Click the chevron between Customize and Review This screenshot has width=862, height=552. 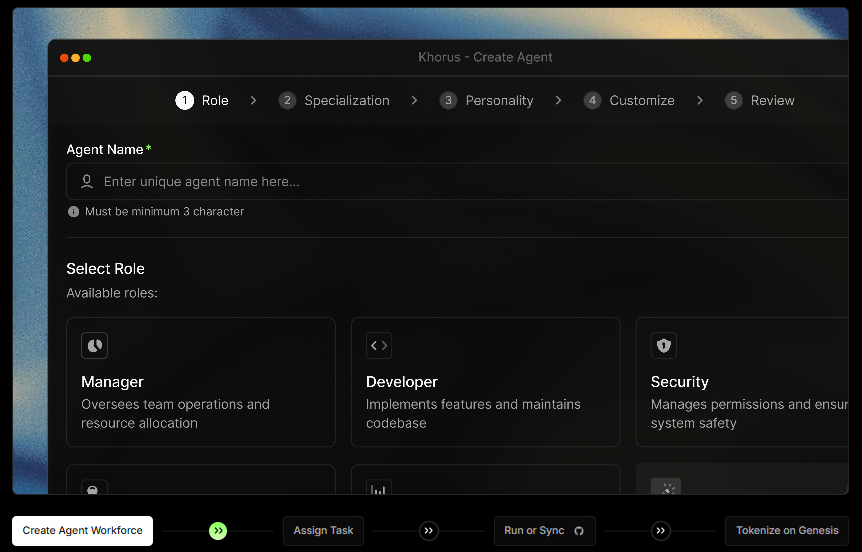click(x=700, y=101)
